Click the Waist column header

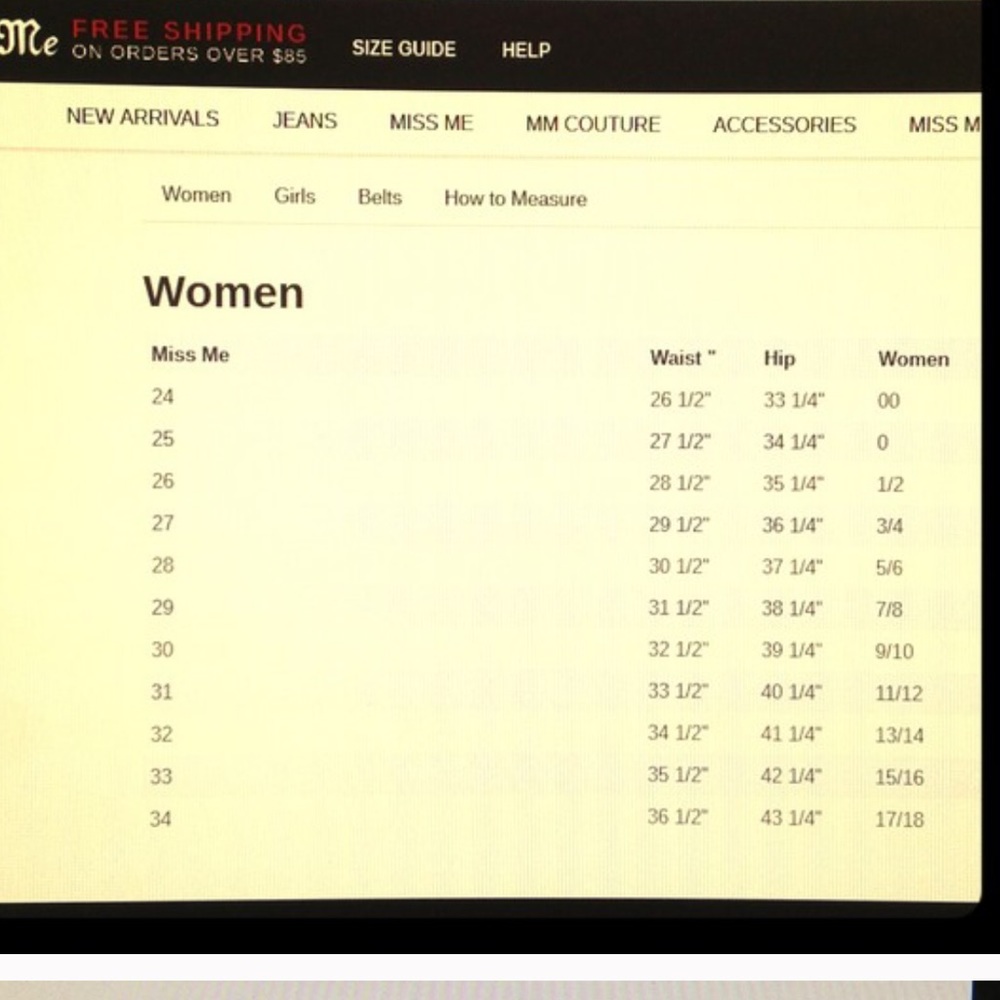[682, 358]
